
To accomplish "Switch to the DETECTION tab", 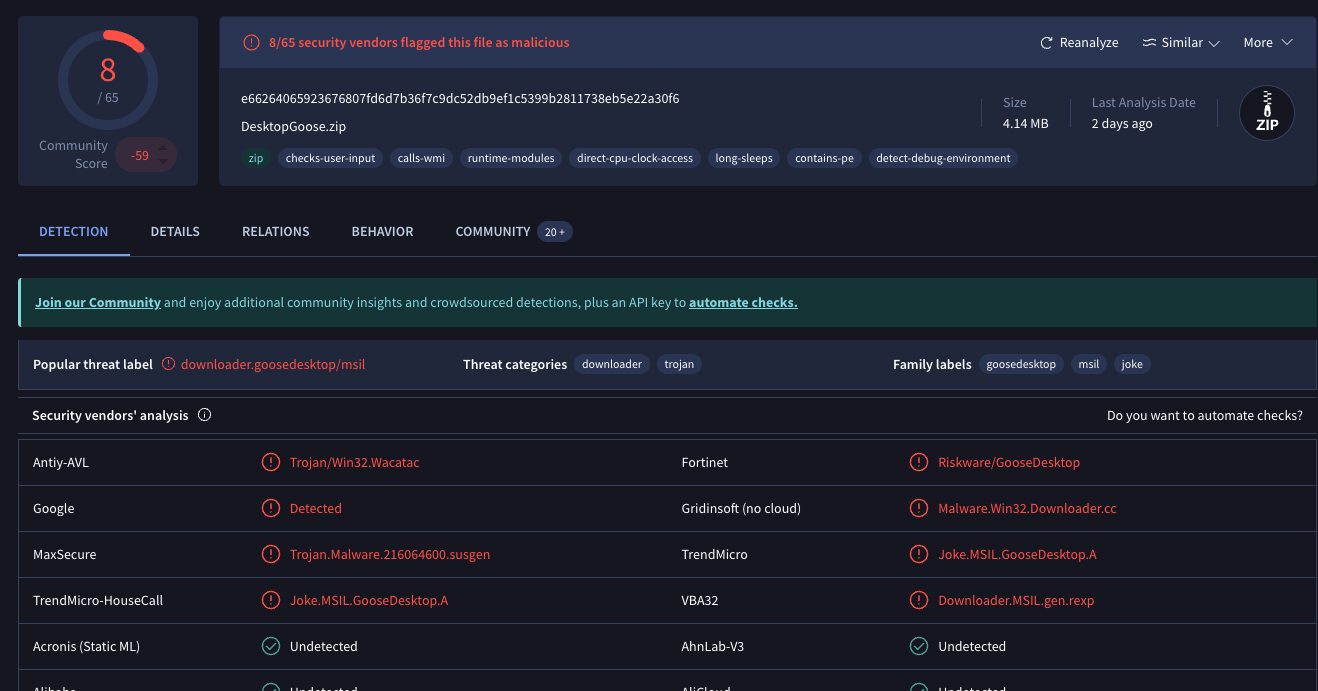I will 73,231.
